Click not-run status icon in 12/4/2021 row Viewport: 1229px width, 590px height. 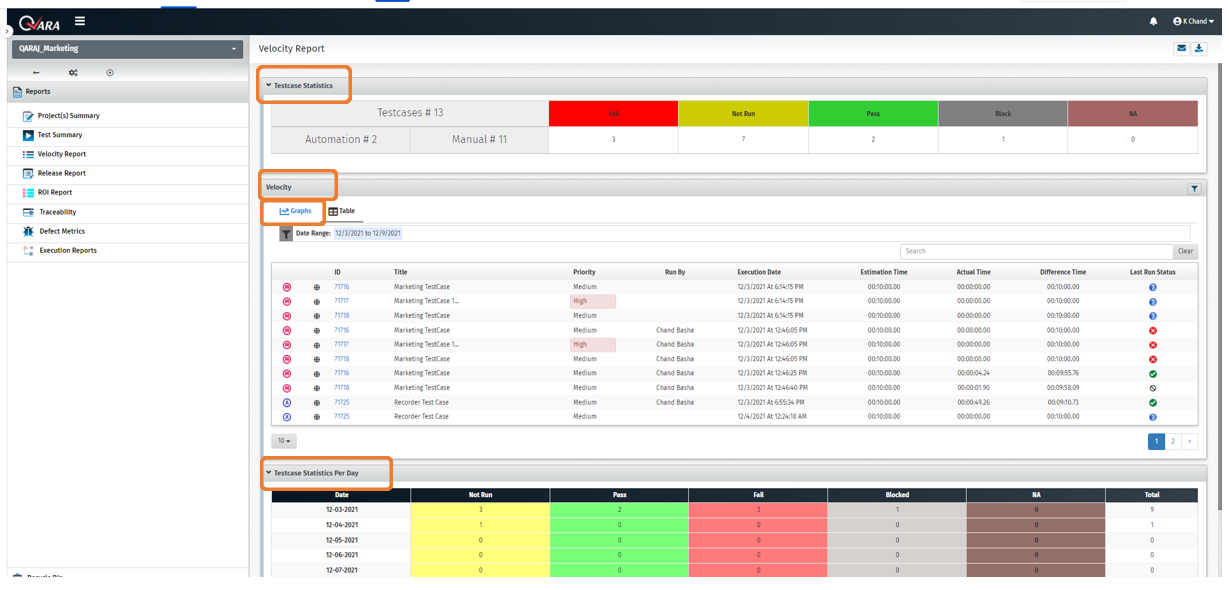pyautogui.click(x=1153, y=417)
